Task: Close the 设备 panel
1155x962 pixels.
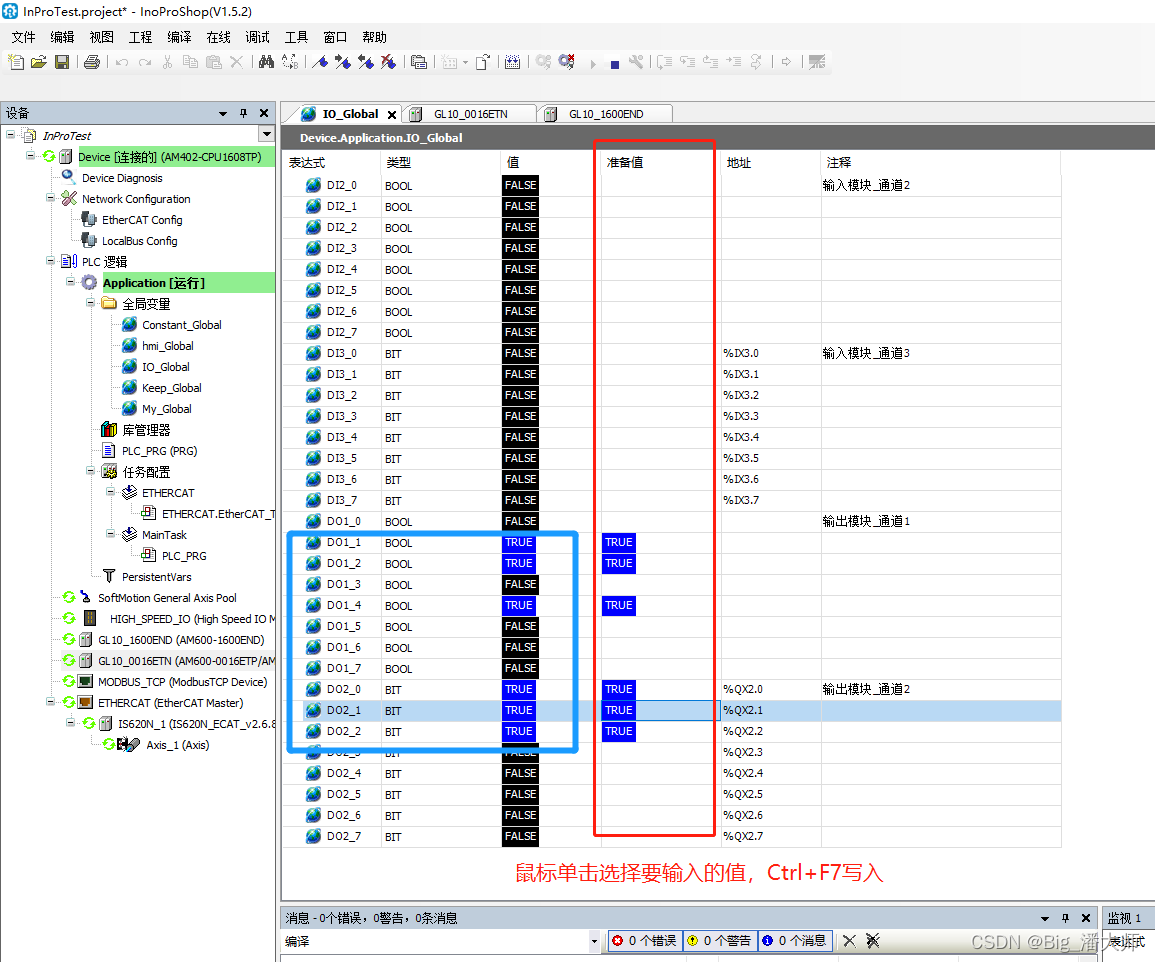Action: [264, 113]
